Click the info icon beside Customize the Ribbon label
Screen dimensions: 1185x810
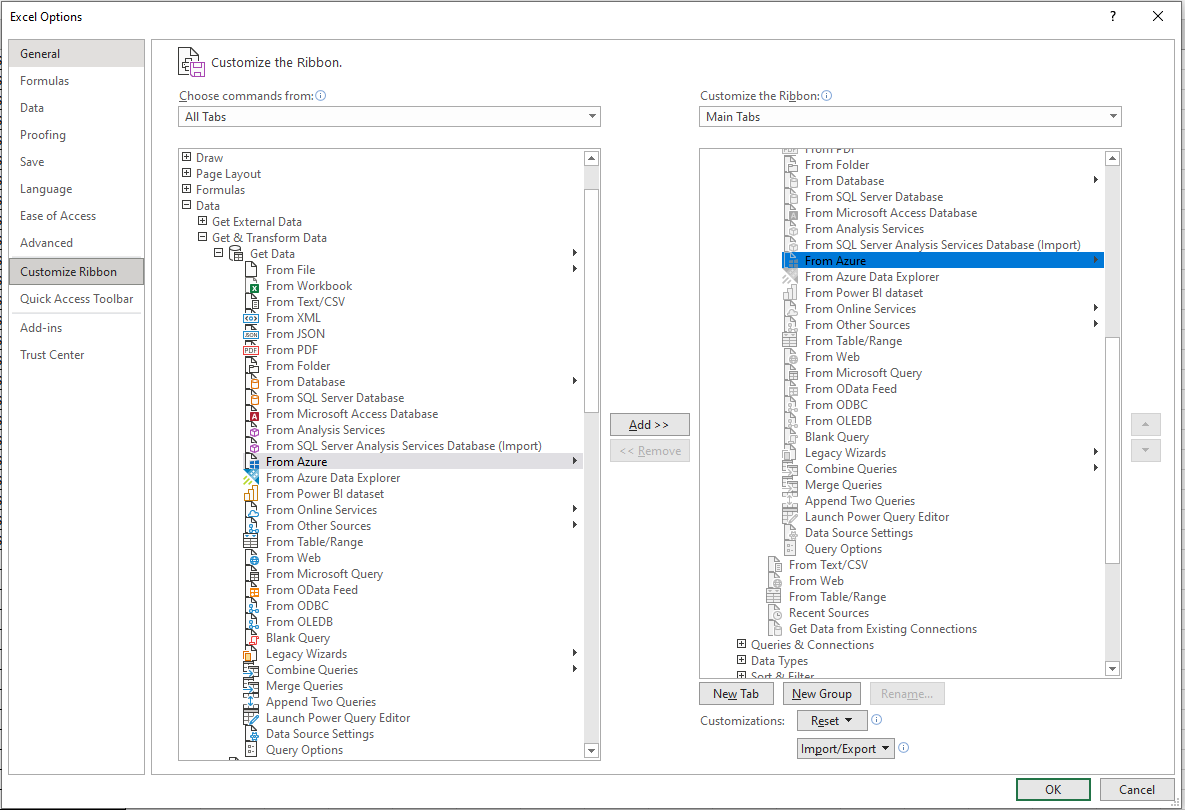826,96
